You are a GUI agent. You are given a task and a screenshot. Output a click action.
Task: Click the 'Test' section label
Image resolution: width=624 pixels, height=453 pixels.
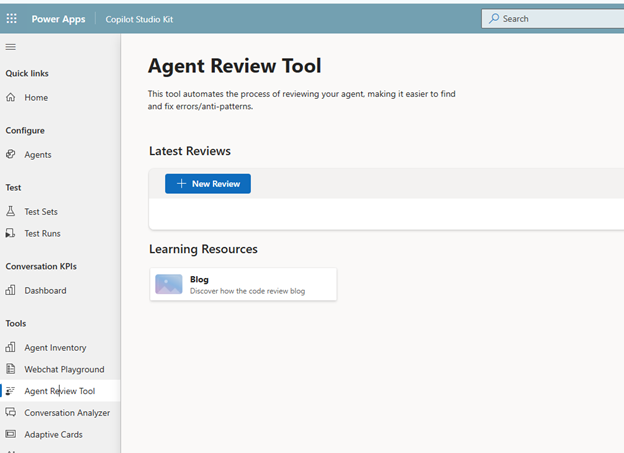click(13, 187)
